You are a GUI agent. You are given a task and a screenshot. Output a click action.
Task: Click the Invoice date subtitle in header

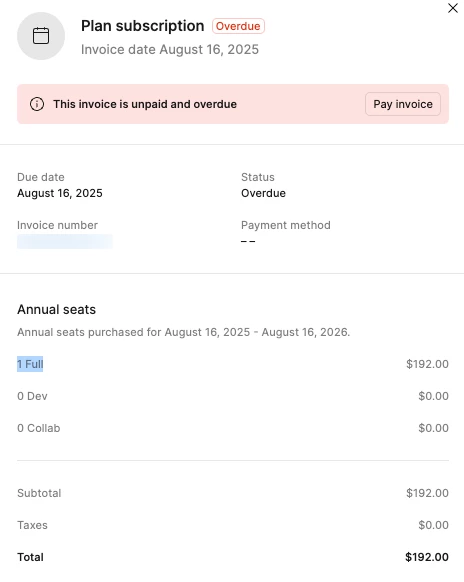click(170, 49)
